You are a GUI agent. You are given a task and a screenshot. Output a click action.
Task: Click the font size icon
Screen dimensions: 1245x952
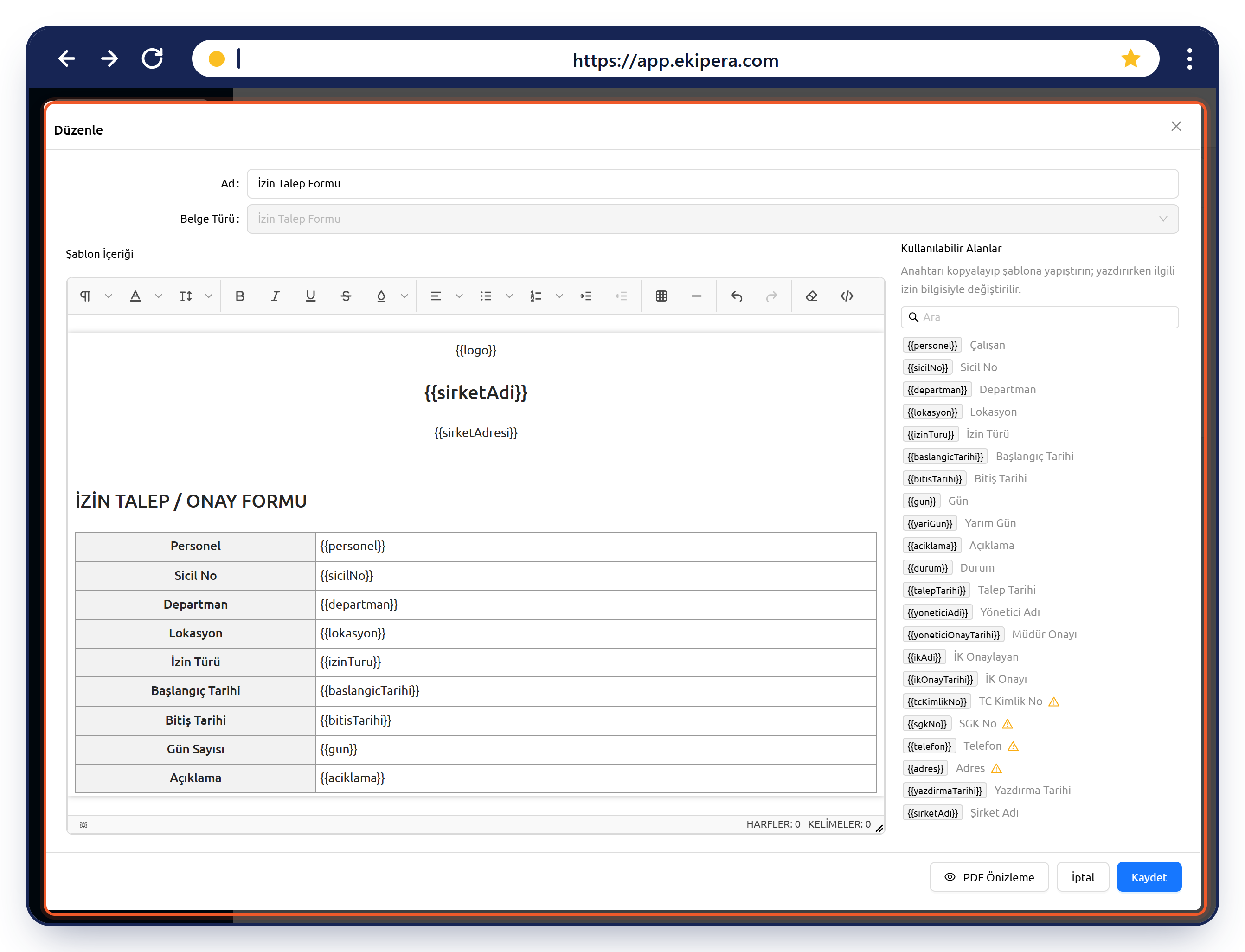(x=186, y=296)
